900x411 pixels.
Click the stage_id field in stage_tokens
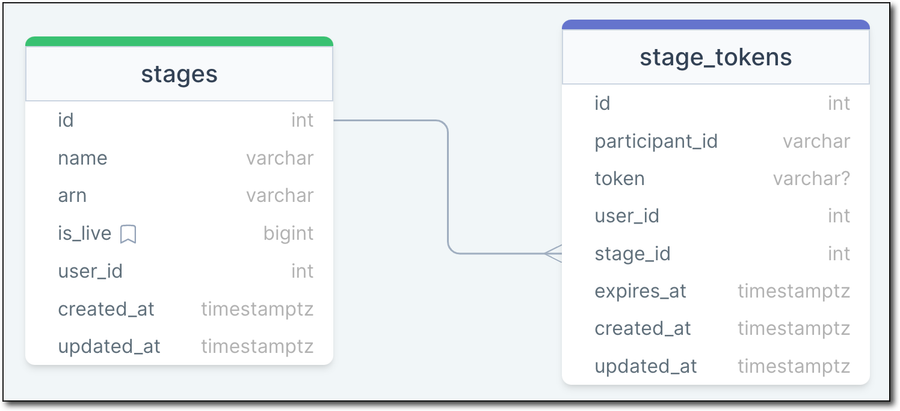(x=716, y=254)
